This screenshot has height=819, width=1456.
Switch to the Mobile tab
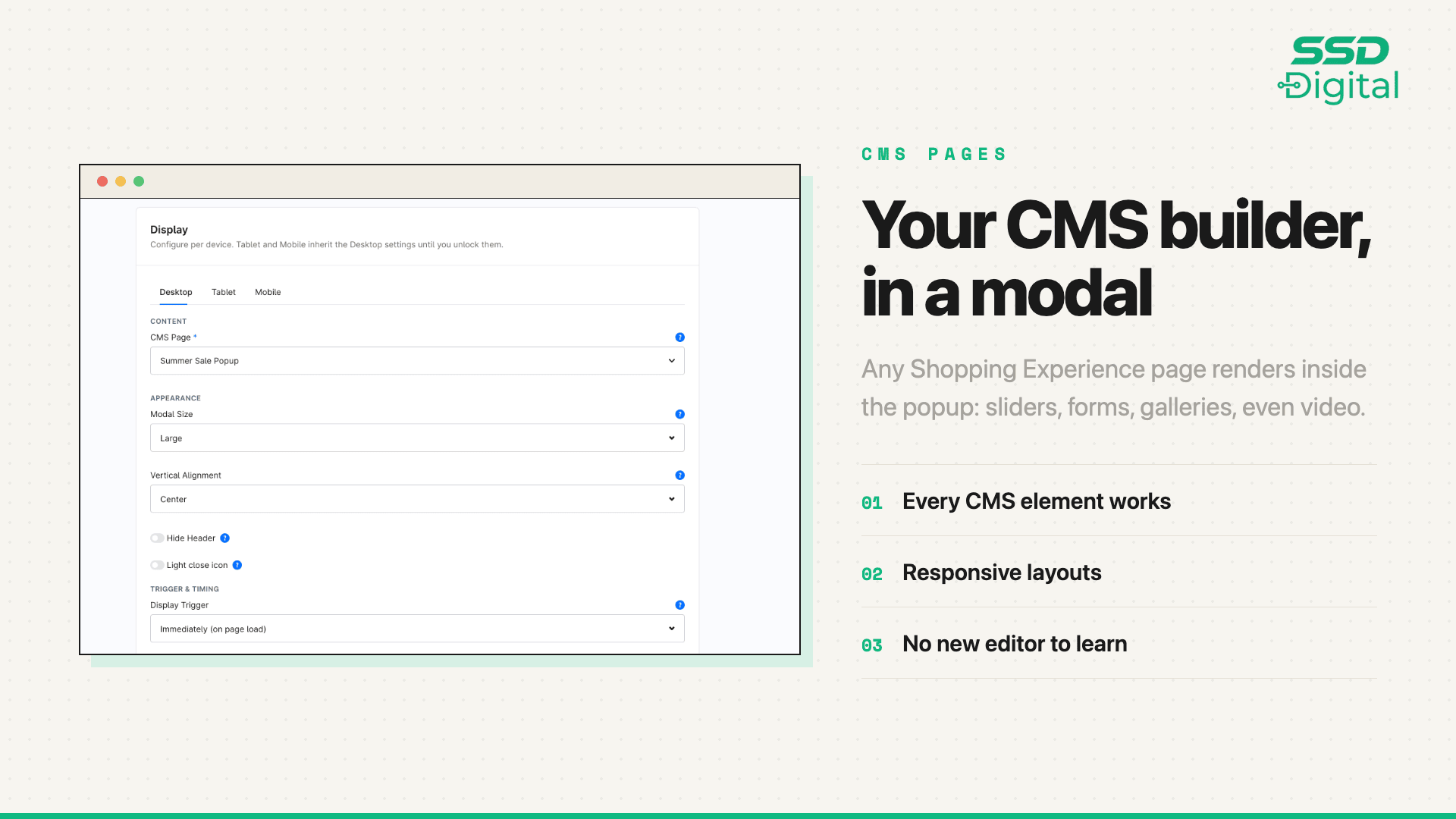coord(268,292)
